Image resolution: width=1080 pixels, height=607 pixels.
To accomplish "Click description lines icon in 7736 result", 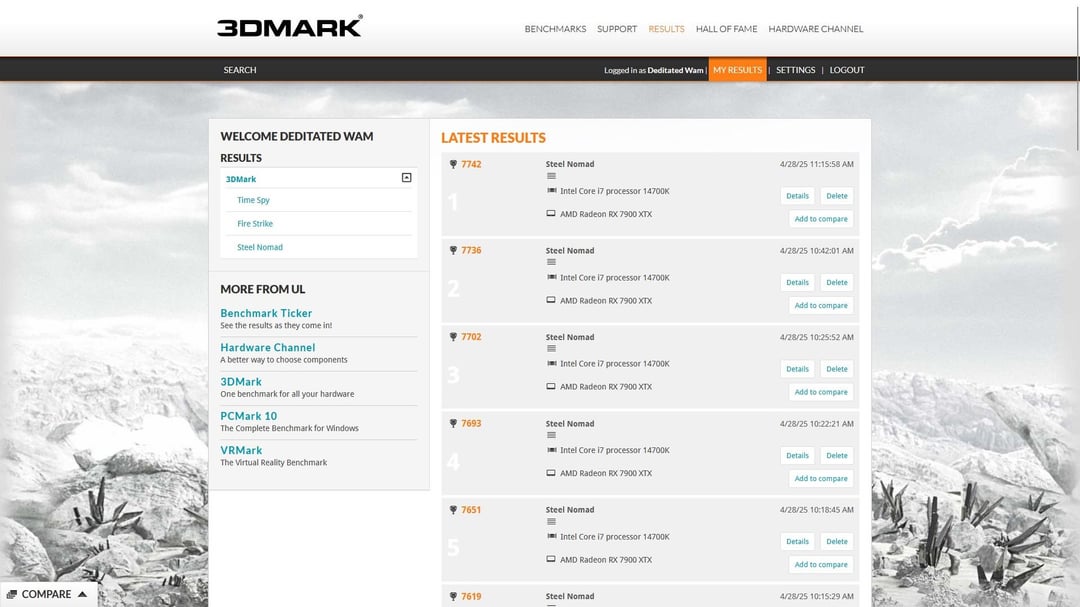I will pyautogui.click(x=551, y=262).
